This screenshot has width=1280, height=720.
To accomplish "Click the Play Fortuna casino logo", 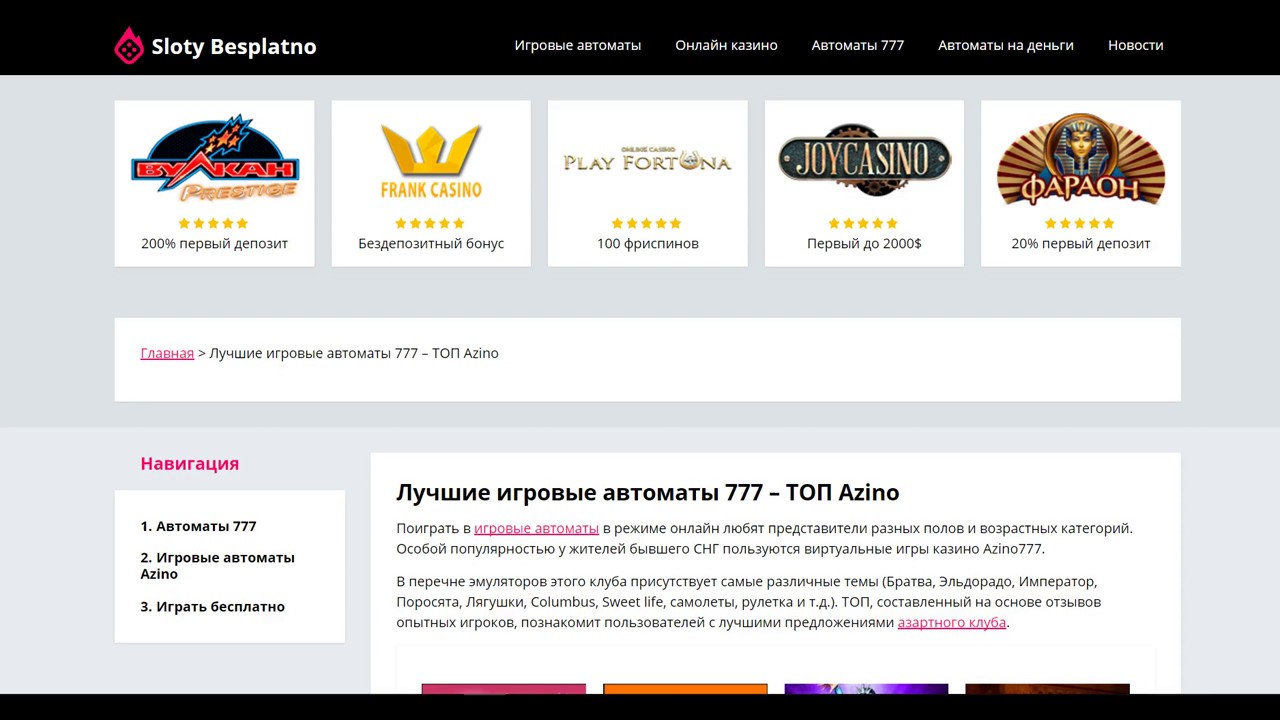I will click(x=648, y=160).
